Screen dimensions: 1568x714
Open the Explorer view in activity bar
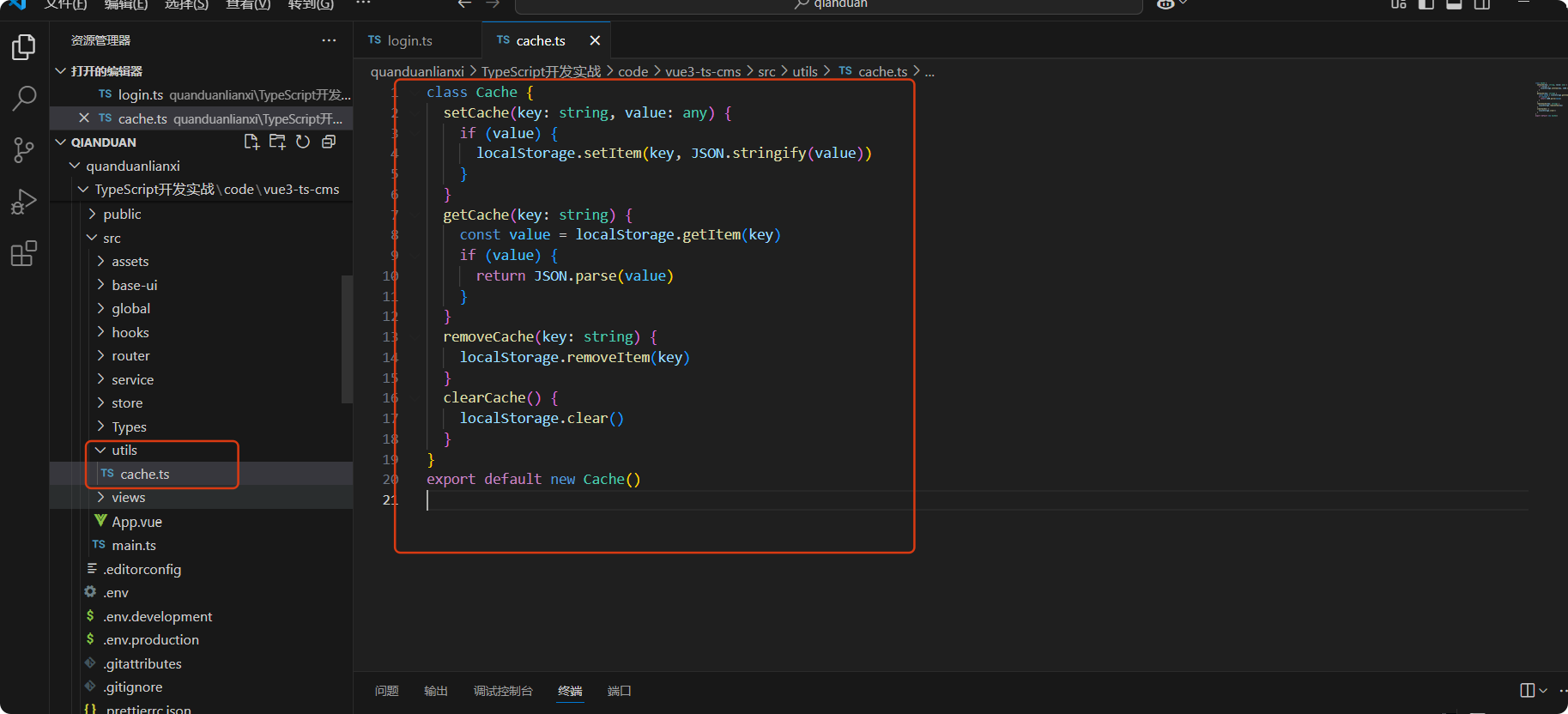(24, 47)
